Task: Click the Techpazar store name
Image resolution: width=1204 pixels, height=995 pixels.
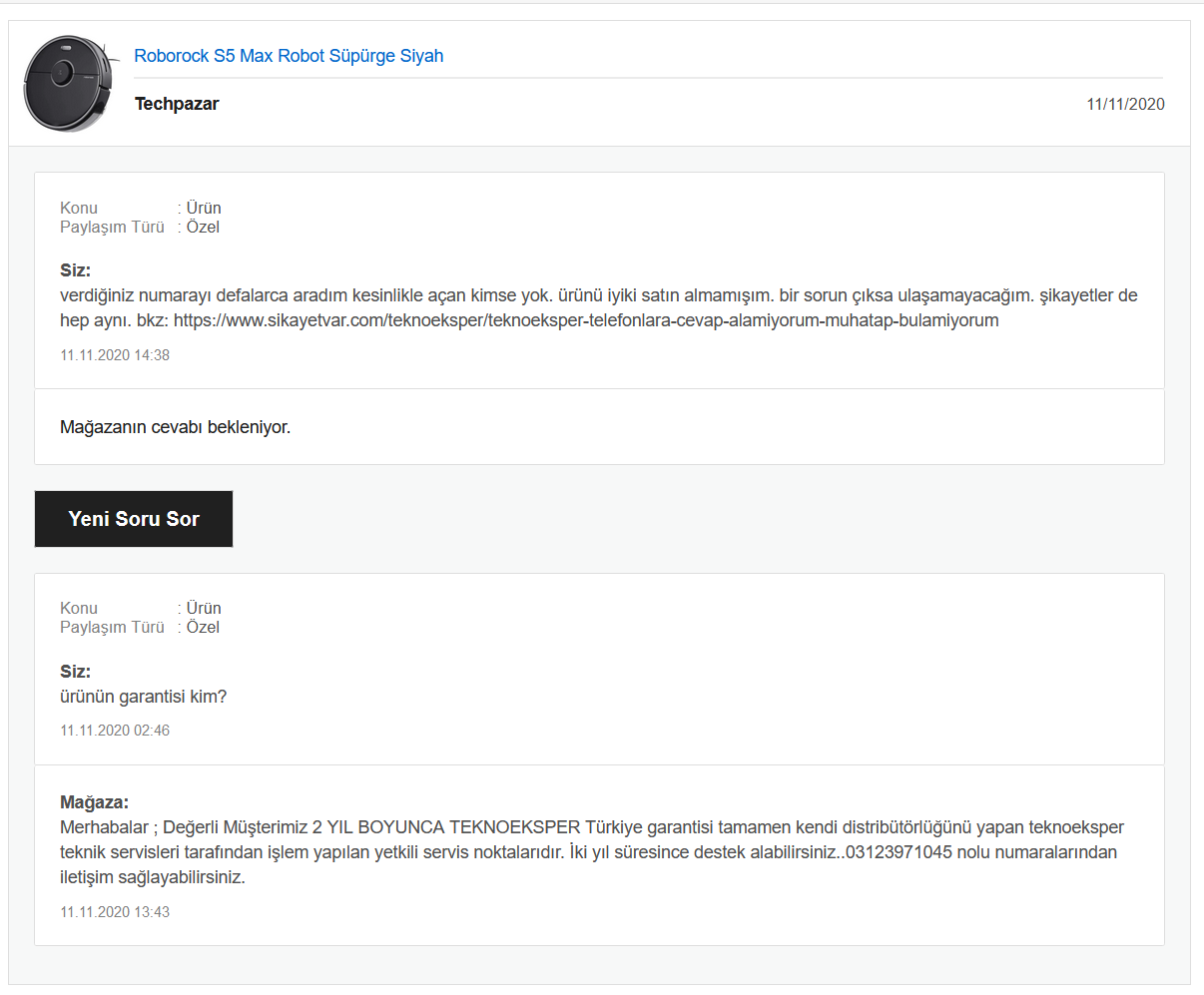Action: pyautogui.click(x=177, y=104)
